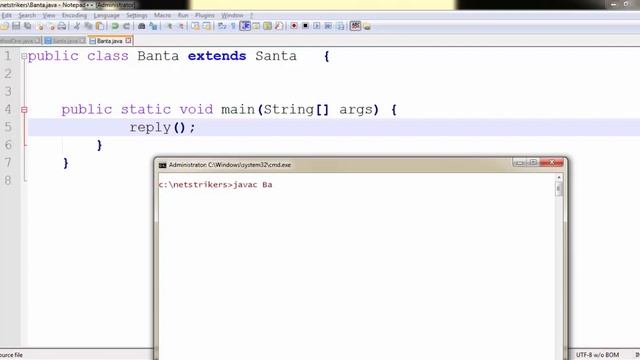Open the Run menu
The height and width of the screenshot is (360, 640).
coord(183,16)
